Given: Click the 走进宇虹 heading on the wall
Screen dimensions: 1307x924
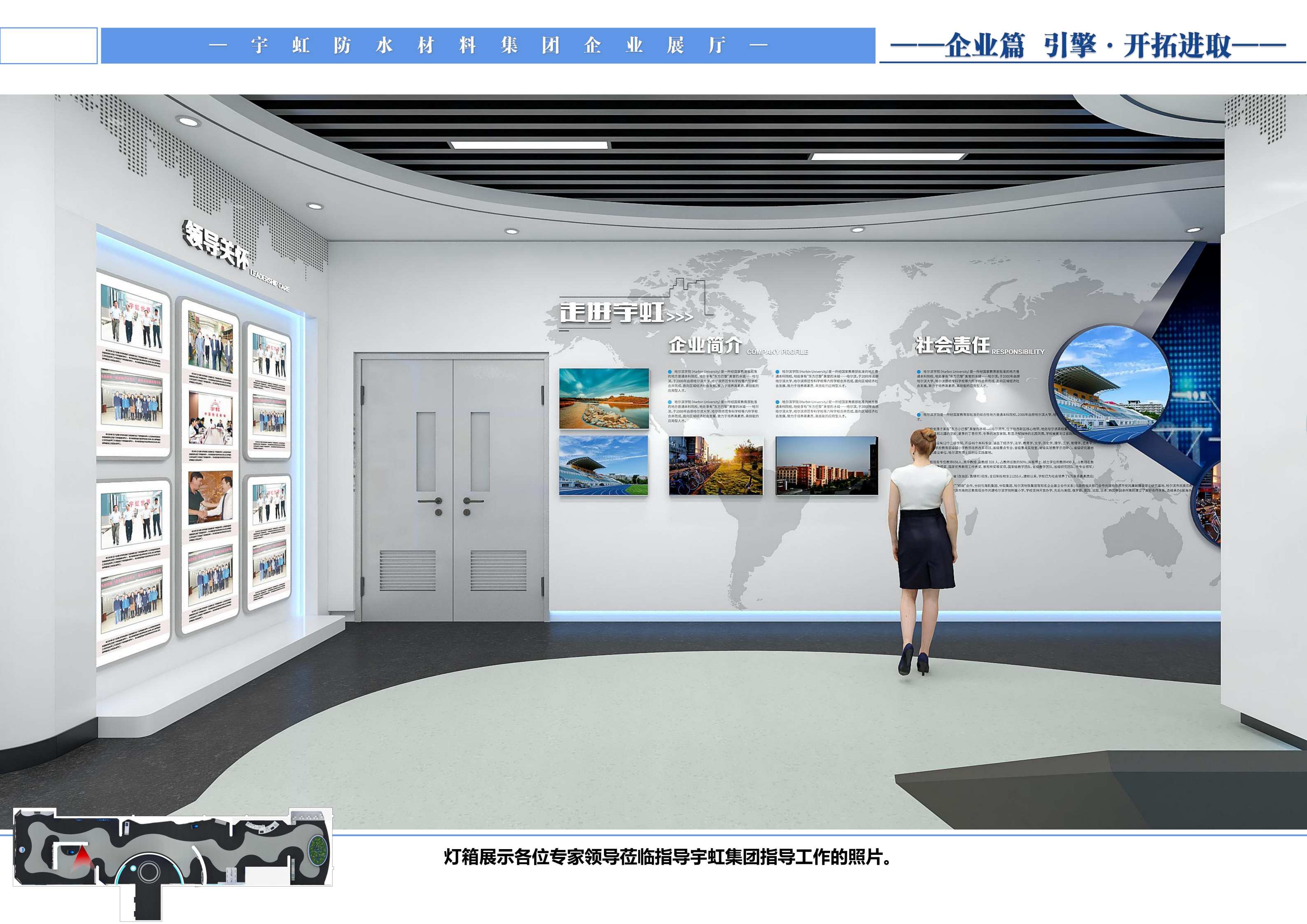Looking at the screenshot, I should (612, 312).
